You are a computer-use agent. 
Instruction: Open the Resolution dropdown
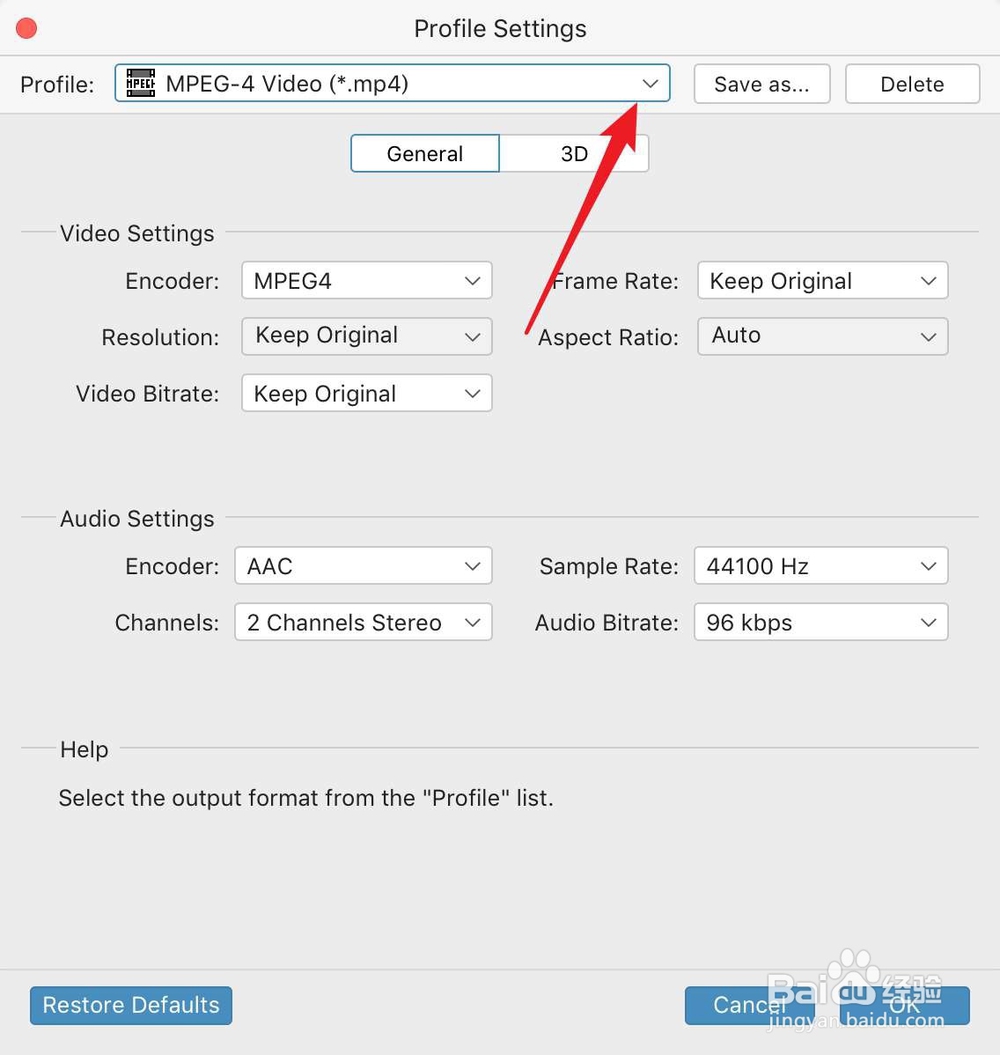coord(366,337)
